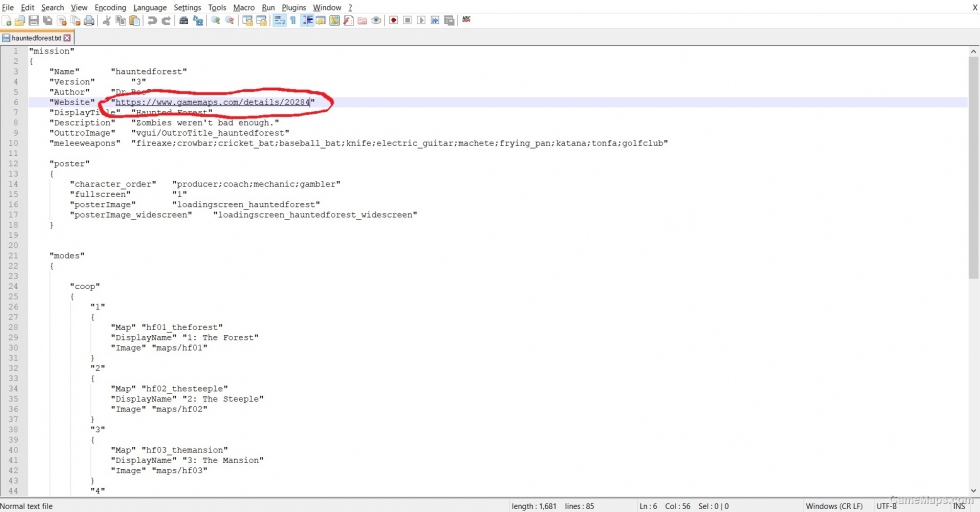Open the Function List panel icon

pos(348,21)
